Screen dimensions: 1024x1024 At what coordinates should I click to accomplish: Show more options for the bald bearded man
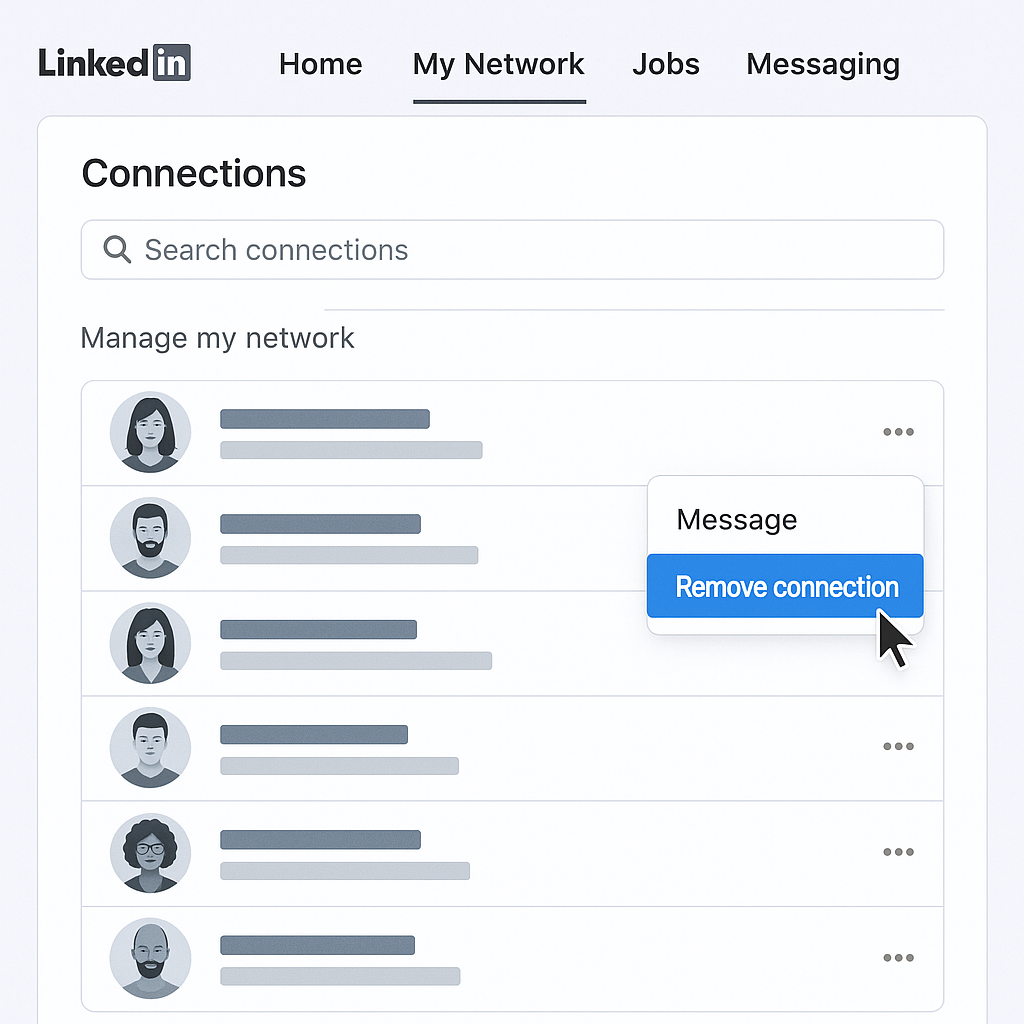(898, 958)
